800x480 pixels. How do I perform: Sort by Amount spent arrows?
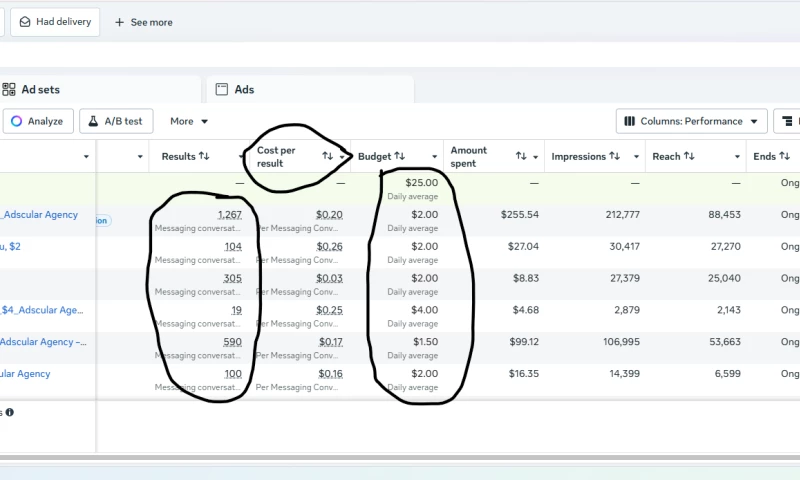[521, 156]
